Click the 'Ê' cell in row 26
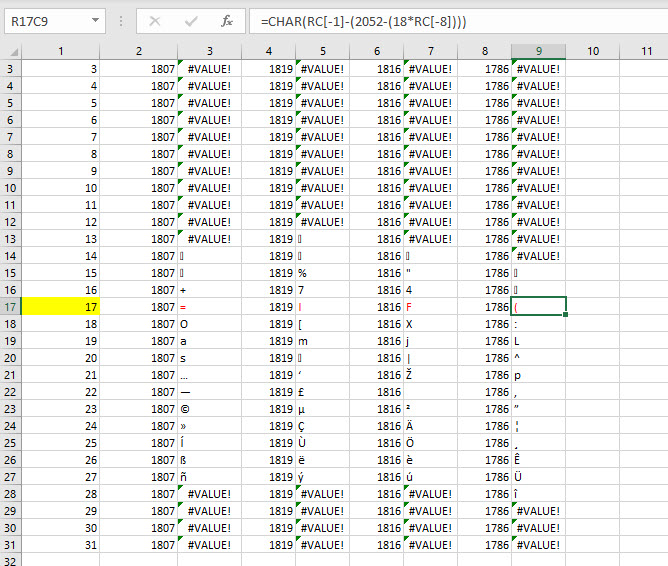The width and height of the screenshot is (668, 566). (539, 460)
